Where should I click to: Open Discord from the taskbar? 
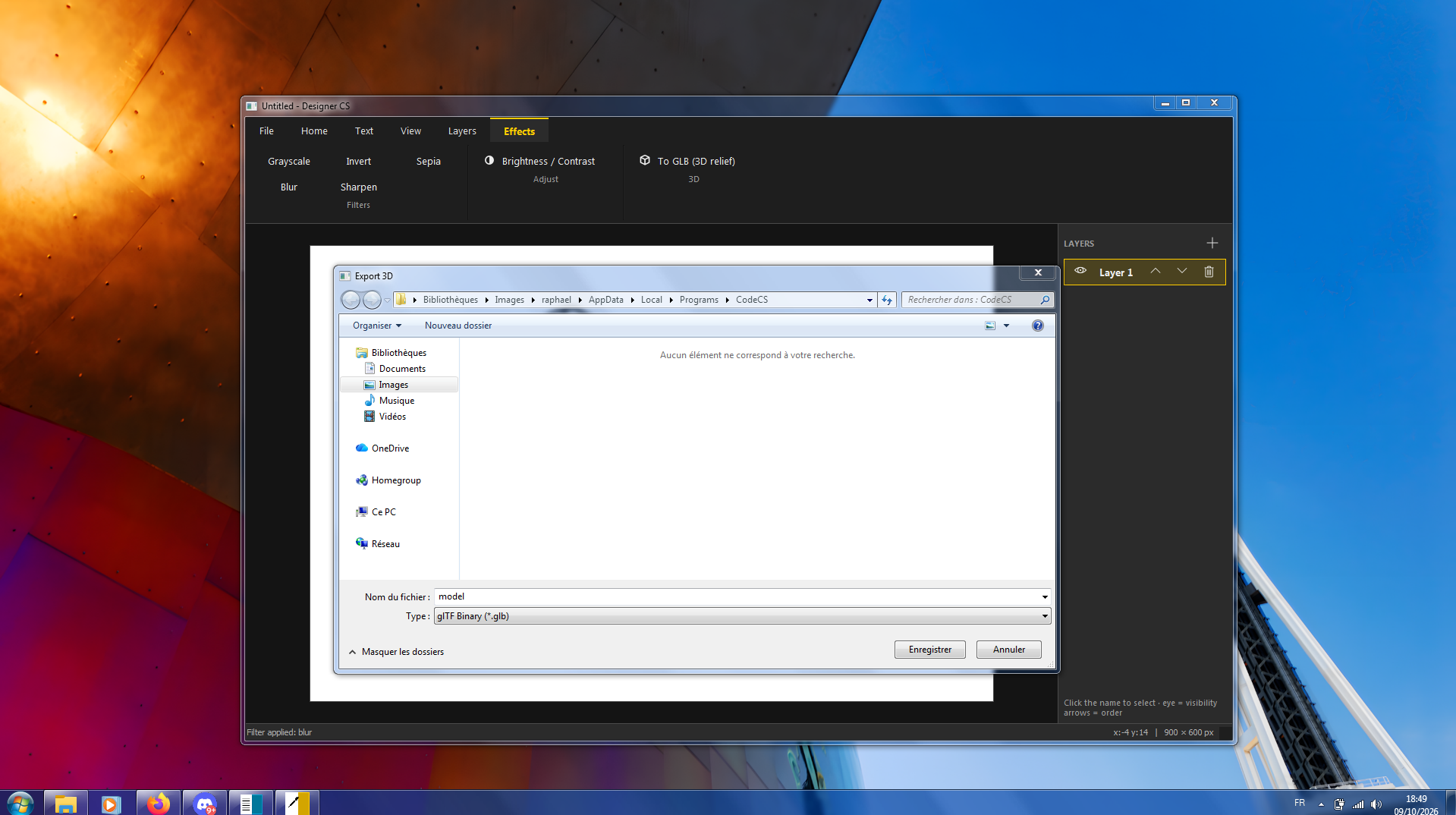point(205,803)
